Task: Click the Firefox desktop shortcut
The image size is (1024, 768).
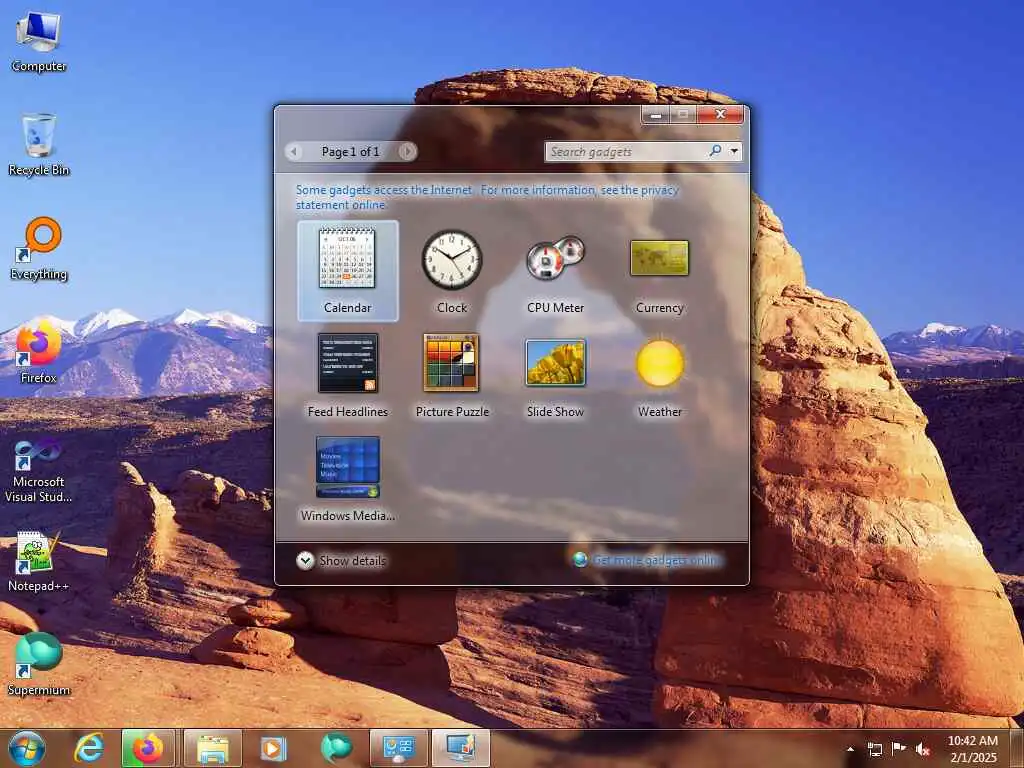Action: [x=39, y=353]
